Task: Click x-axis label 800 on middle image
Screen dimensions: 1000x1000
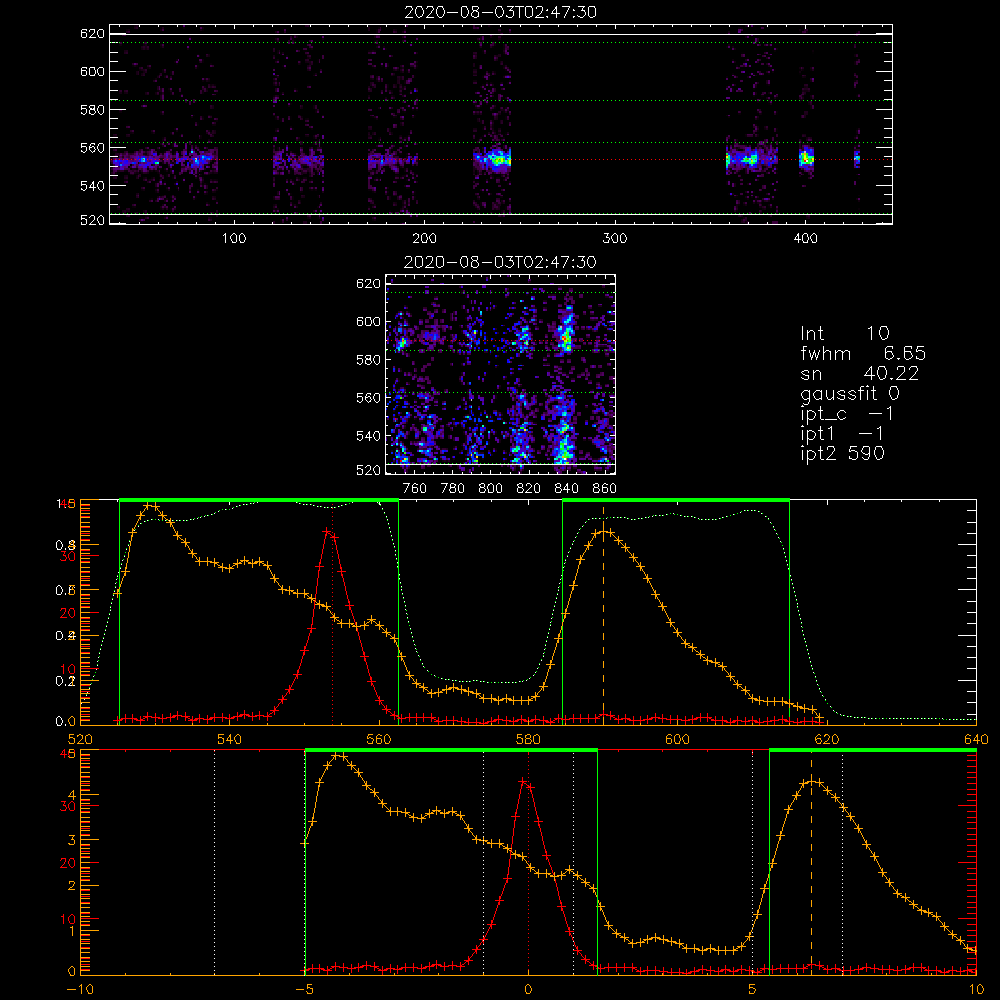Action: tap(490, 489)
